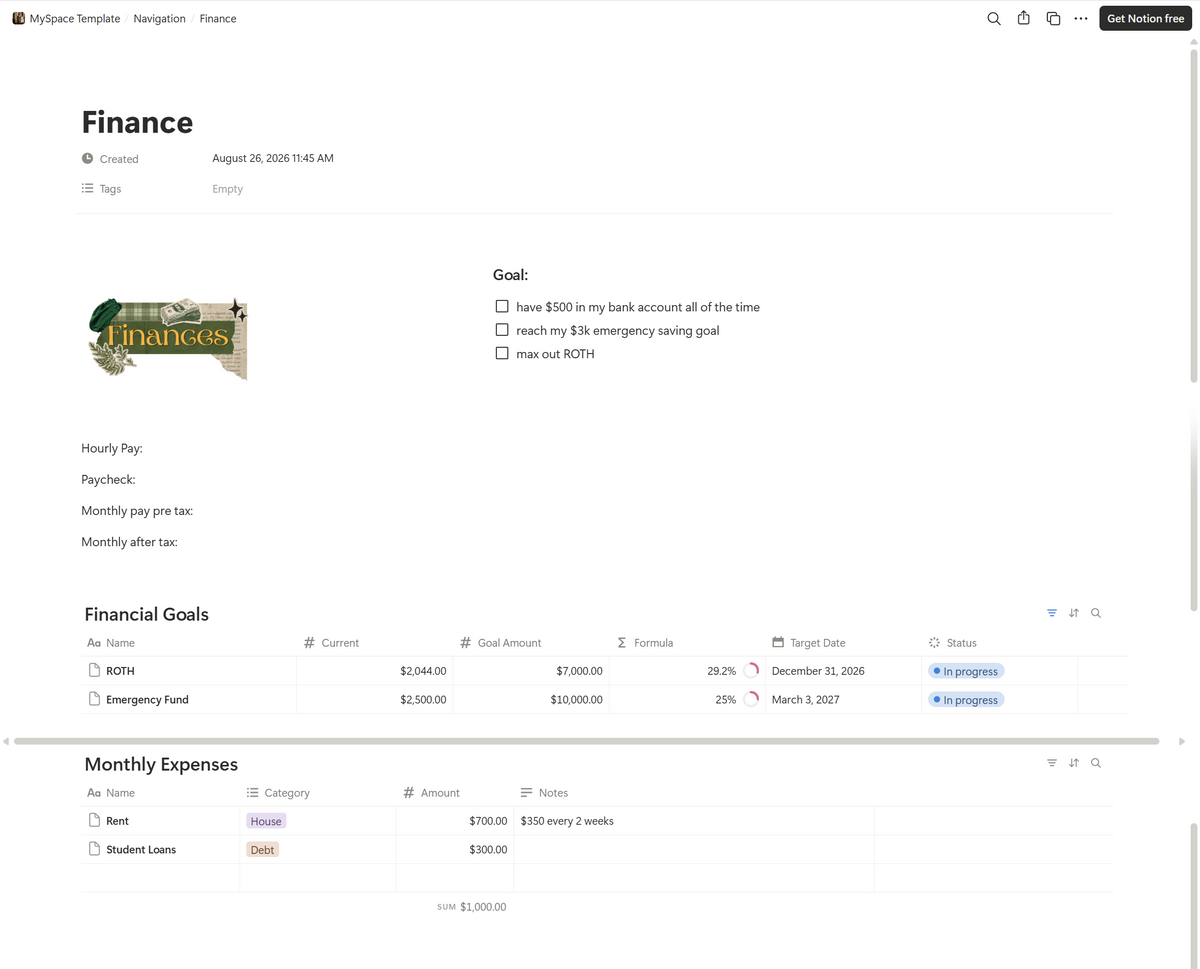
Task: Click the Empty tags field
Action: pos(227,189)
